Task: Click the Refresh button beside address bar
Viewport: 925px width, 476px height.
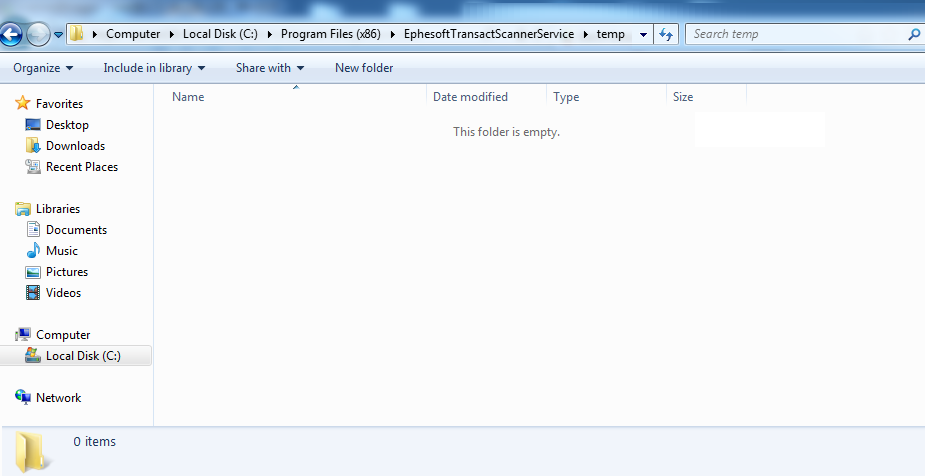Action: click(666, 34)
